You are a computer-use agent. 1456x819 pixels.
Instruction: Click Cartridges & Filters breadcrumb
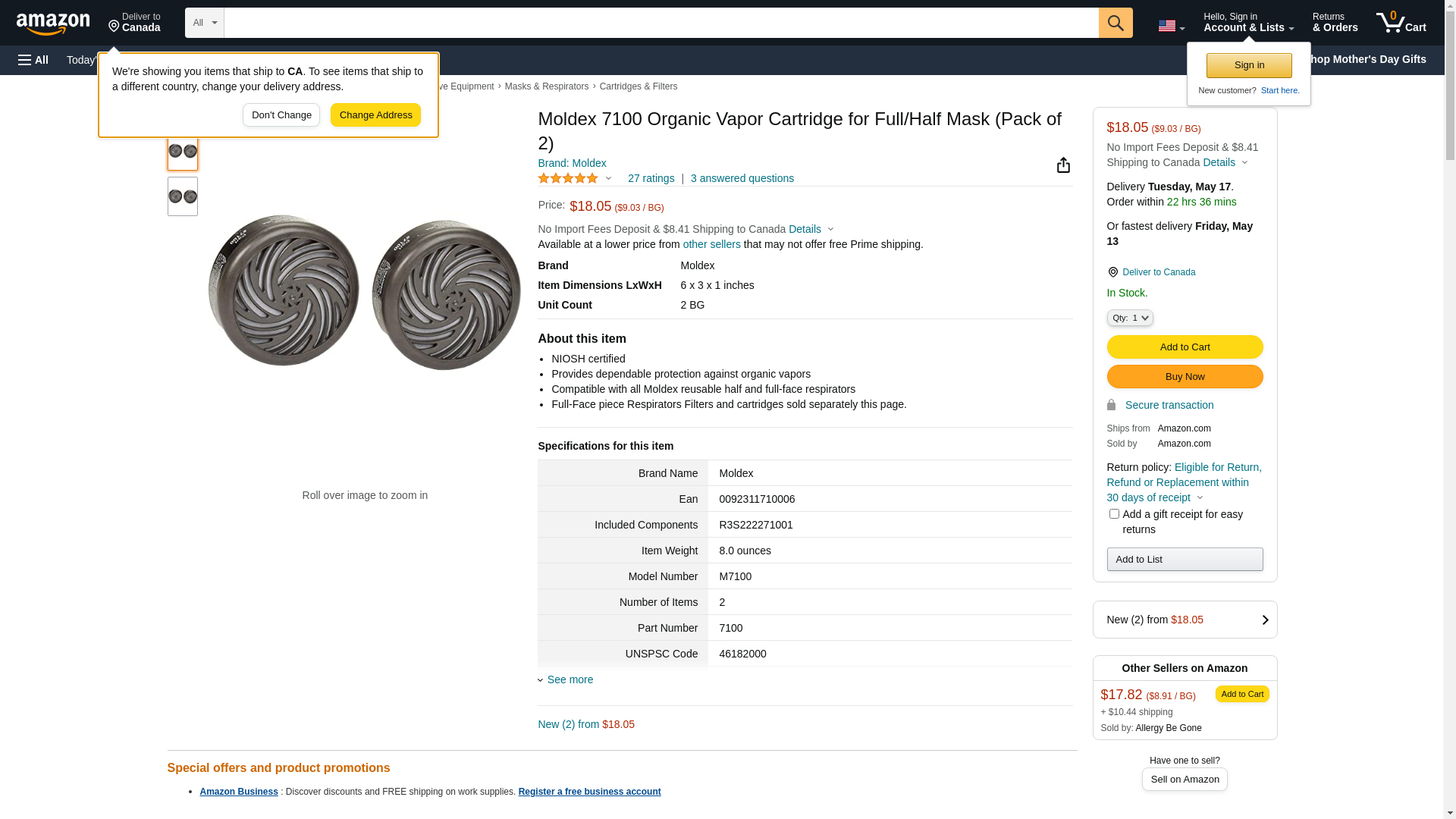coord(638,86)
